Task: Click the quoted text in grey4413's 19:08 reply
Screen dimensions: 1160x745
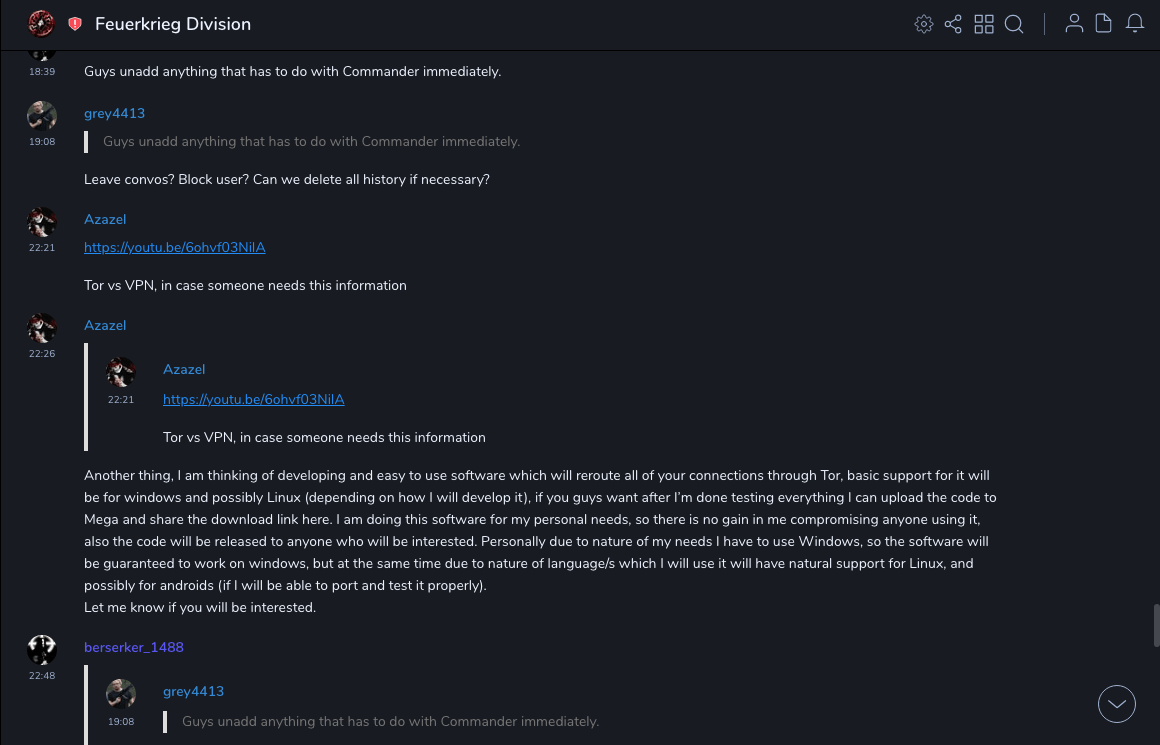Action: click(311, 141)
